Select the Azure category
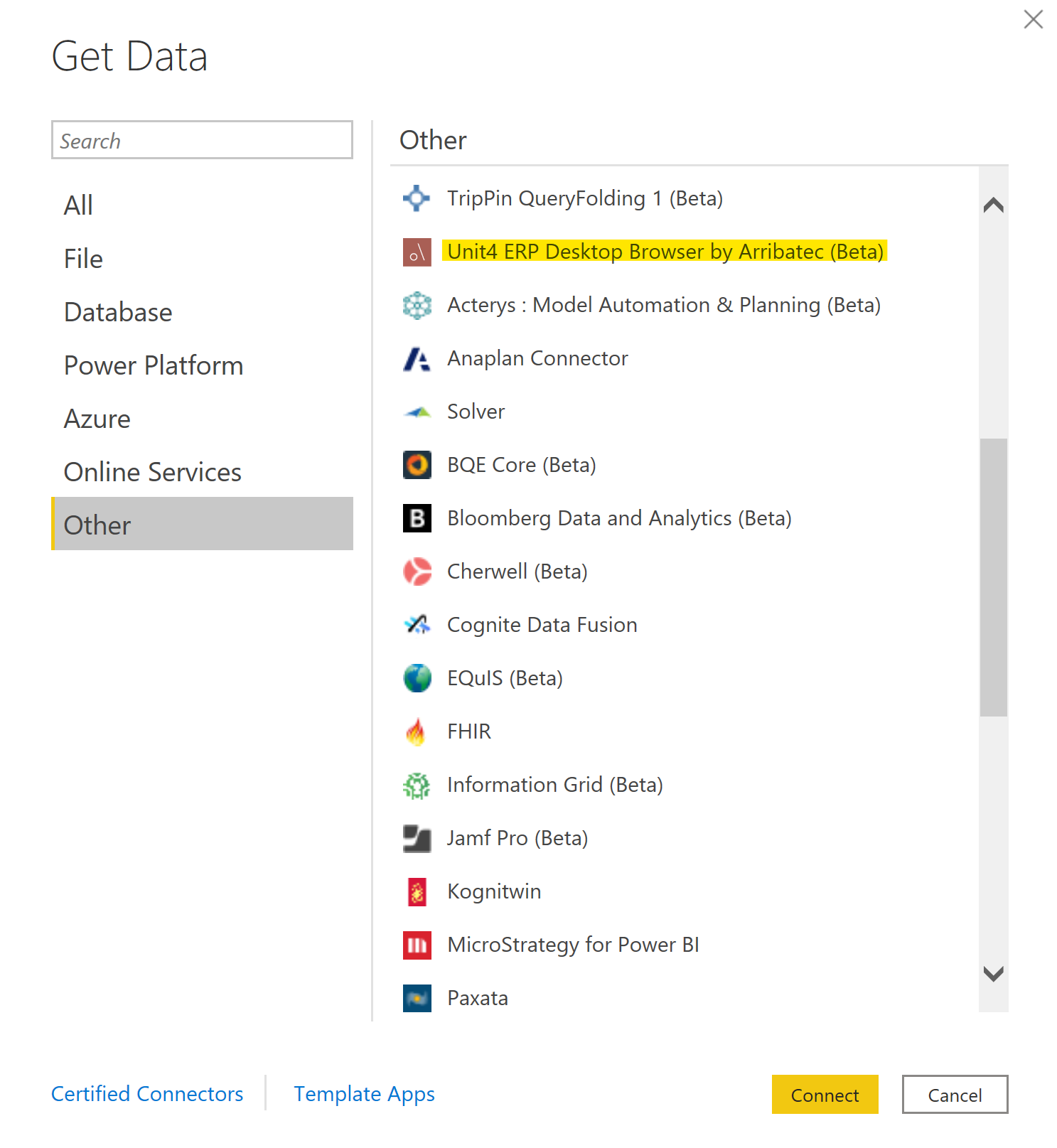This screenshot has height=1148, width=1057. 202,419
